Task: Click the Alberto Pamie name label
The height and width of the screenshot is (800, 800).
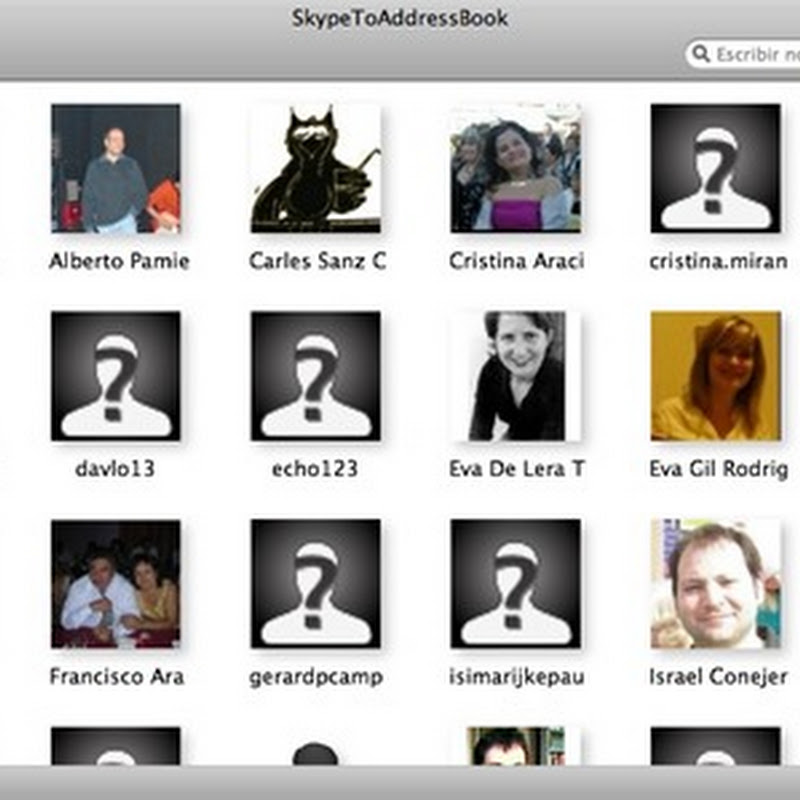Action: (119, 261)
